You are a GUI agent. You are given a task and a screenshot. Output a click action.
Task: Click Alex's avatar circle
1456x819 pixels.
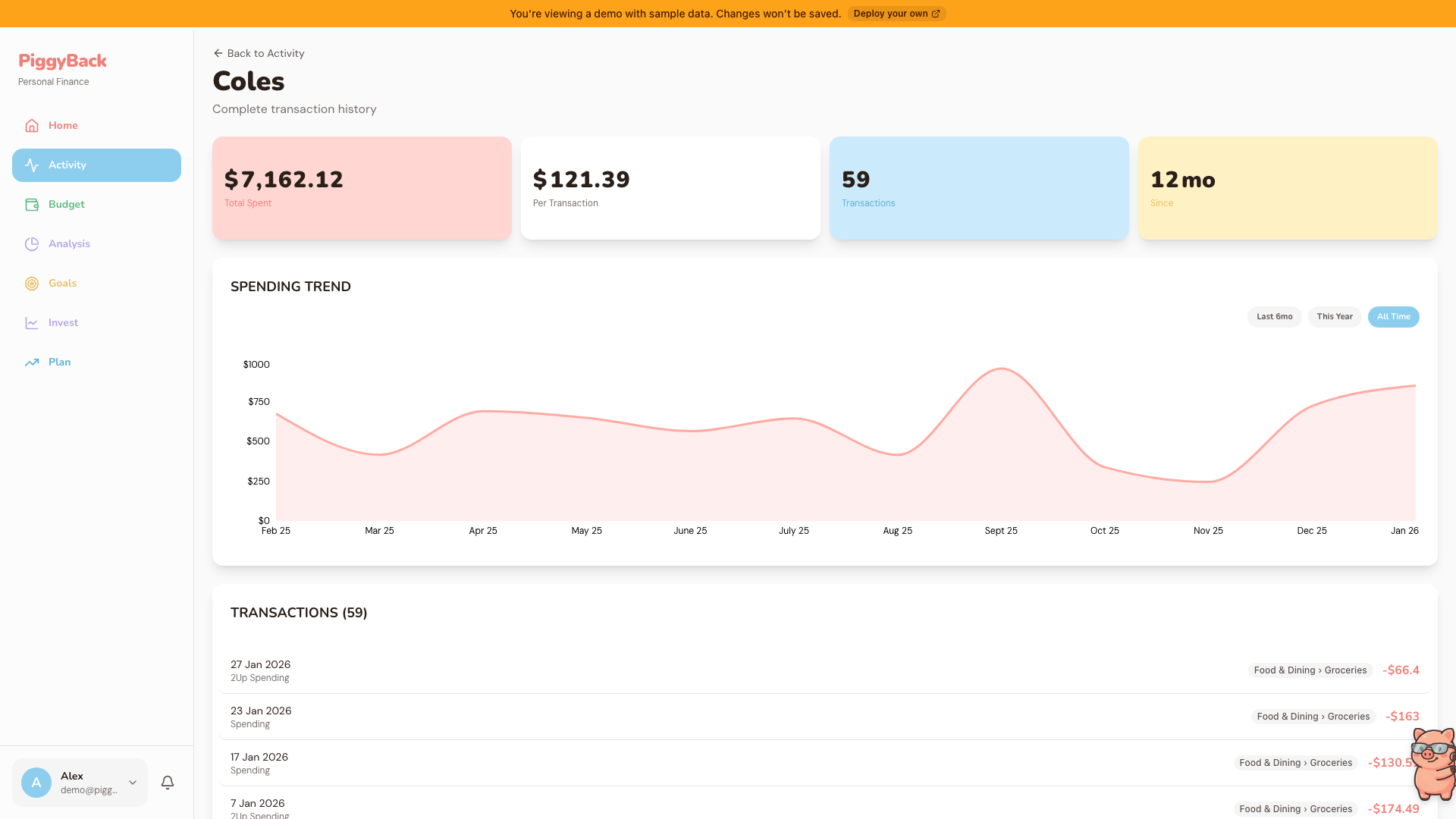pos(36,783)
